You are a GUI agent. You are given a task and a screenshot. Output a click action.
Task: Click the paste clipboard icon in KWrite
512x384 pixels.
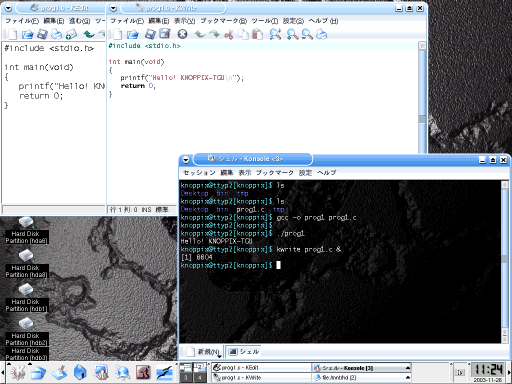click(257, 34)
